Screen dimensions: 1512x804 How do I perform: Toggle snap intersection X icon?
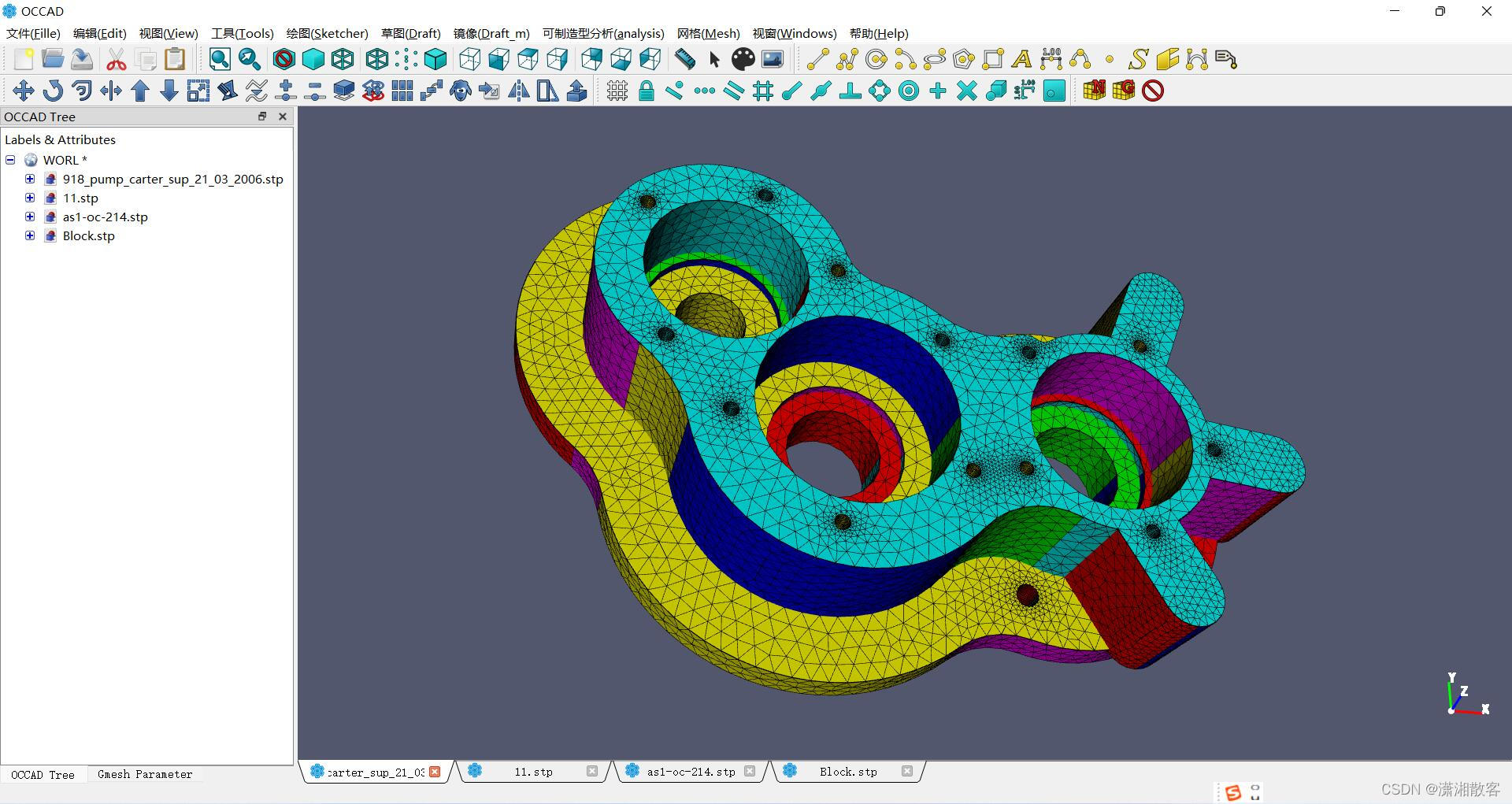click(966, 91)
